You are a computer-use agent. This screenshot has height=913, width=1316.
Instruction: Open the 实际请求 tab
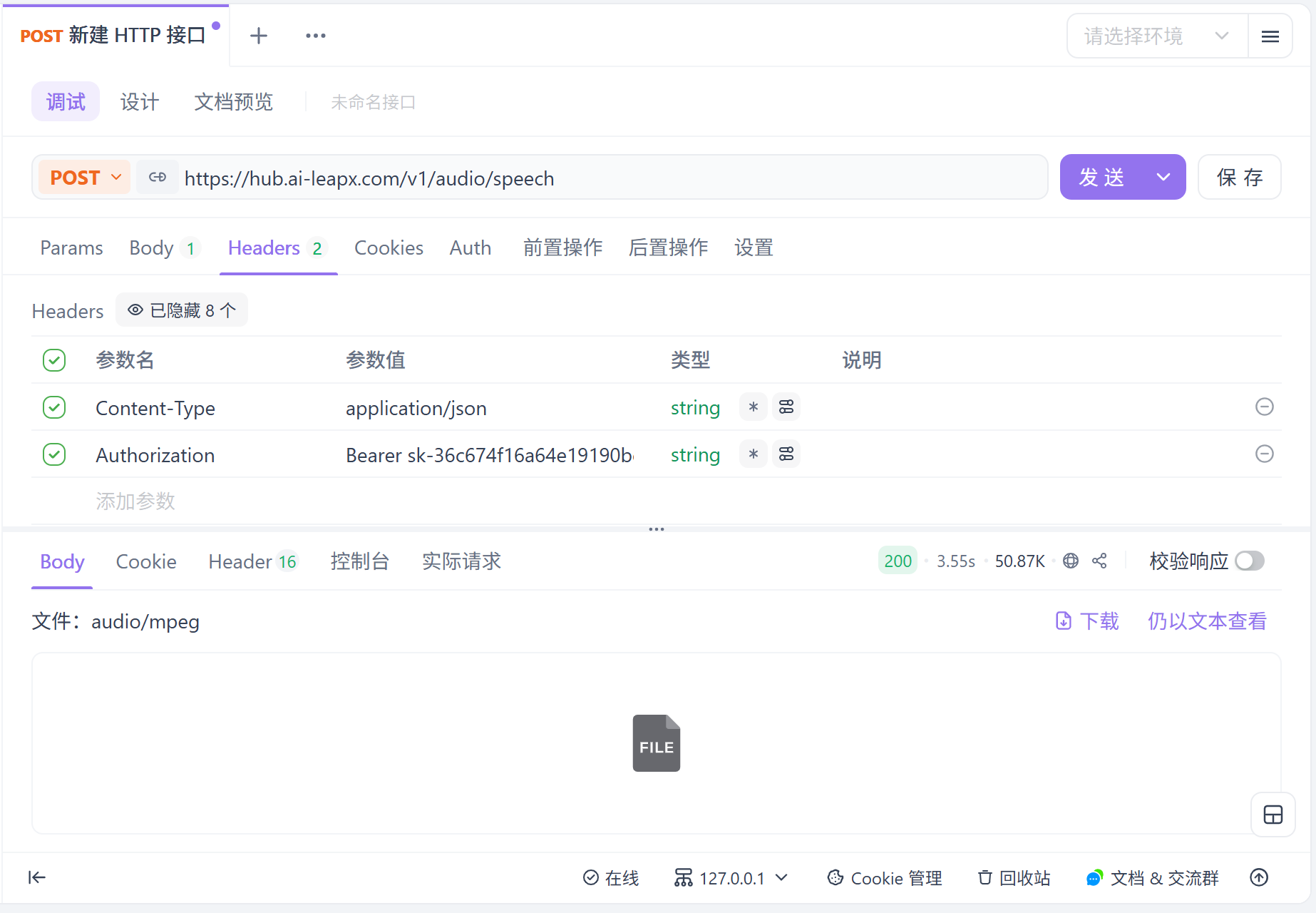click(461, 562)
